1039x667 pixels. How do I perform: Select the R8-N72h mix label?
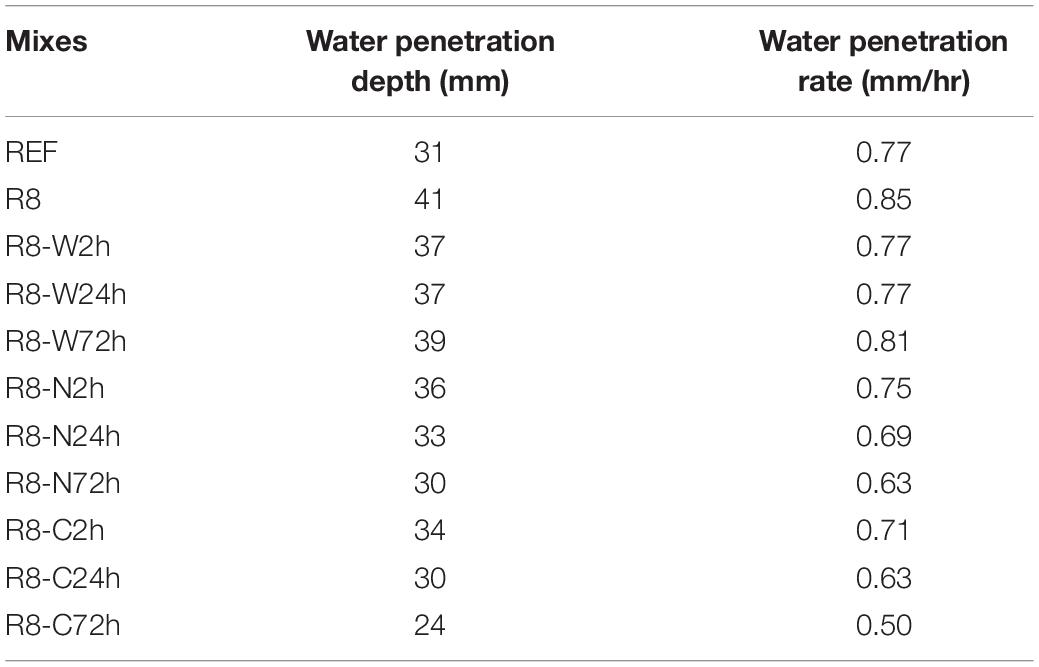pos(63,483)
